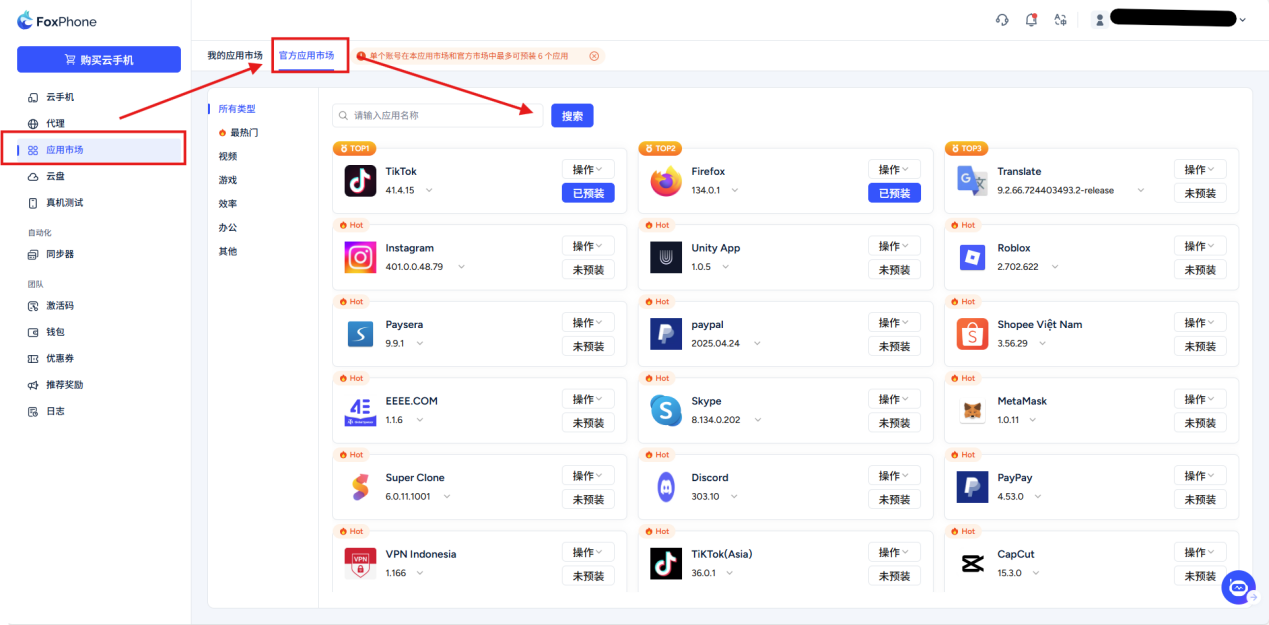Click the TikTok app icon

point(360,181)
